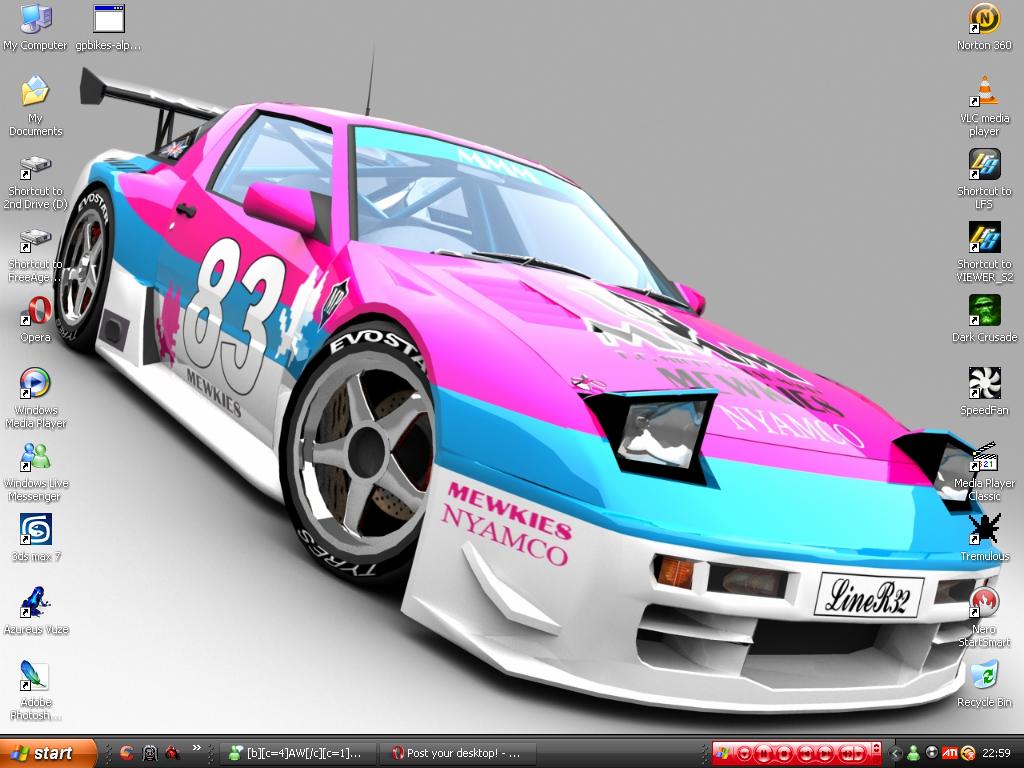Select Shortcut to 2nd Drive (D) icon
The image size is (1024, 768).
[x=35, y=182]
